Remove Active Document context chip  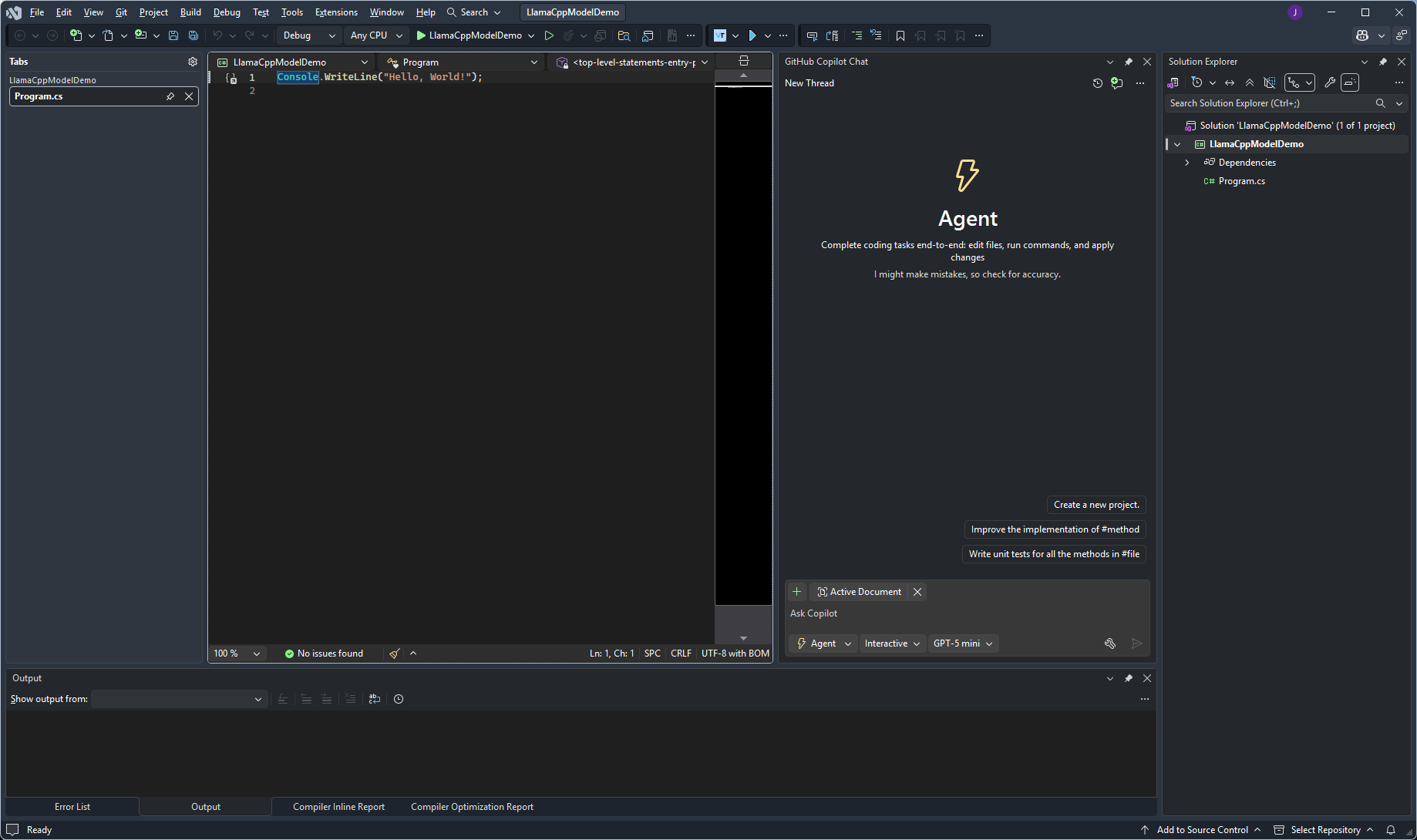(917, 592)
